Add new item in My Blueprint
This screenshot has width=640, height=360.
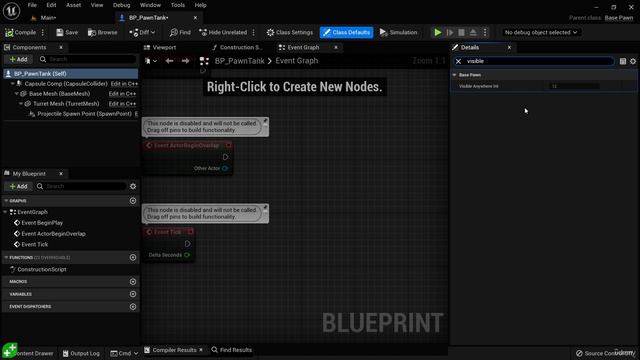[18, 186]
